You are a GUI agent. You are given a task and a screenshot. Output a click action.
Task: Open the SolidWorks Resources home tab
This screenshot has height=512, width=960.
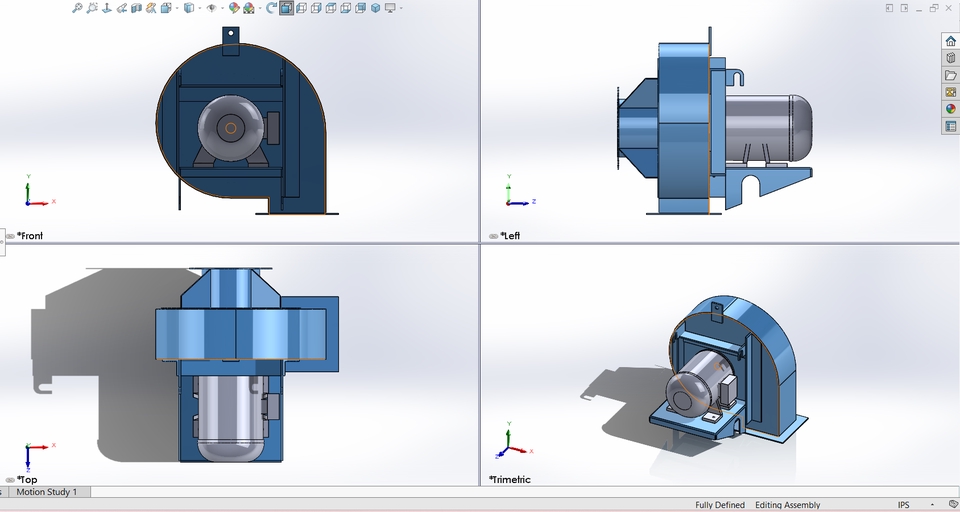[950, 41]
